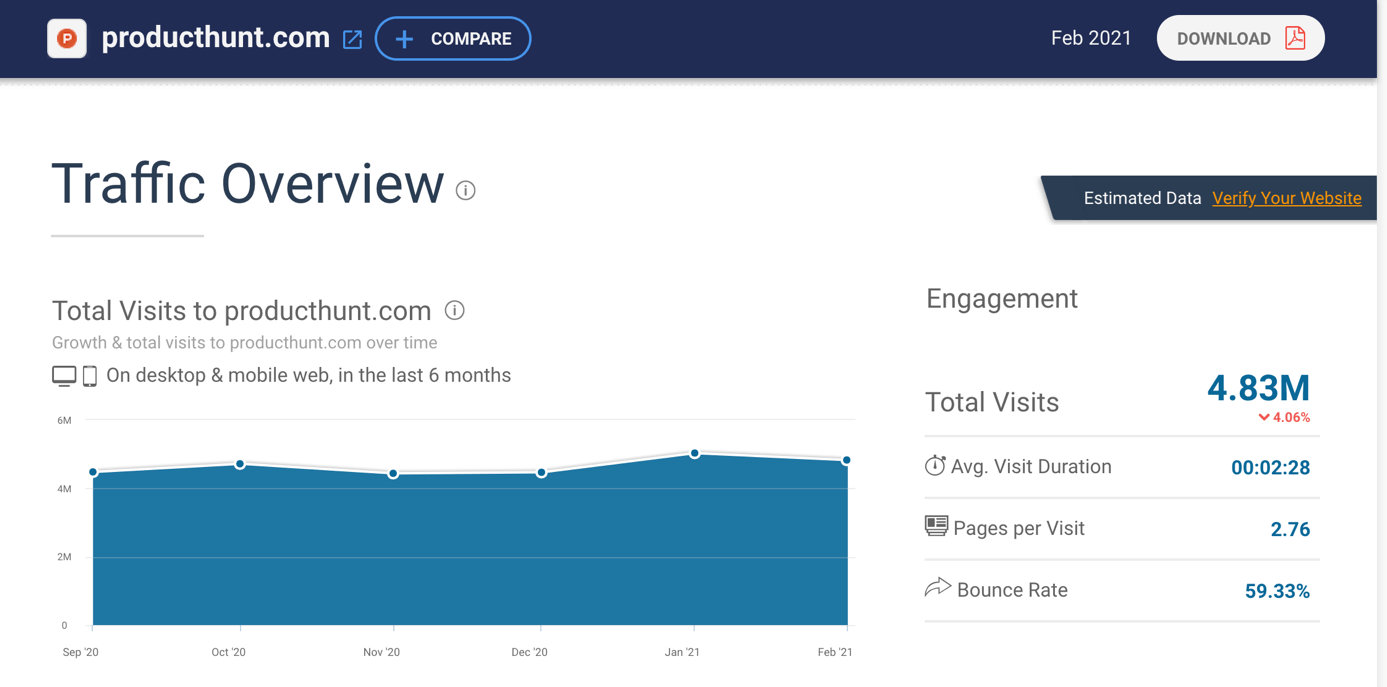
Task: Click the Product Hunt favicon logo
Action: (67, 38)
